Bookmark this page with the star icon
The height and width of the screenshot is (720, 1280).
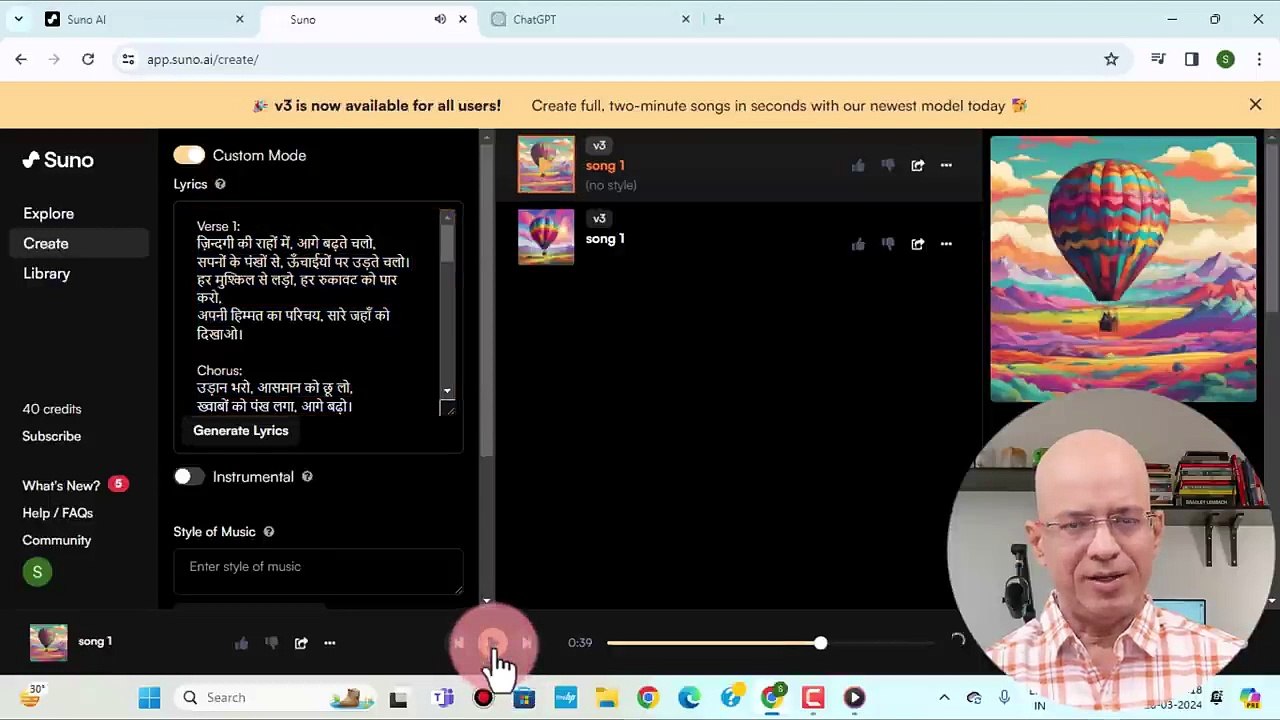pos(1111,59)
